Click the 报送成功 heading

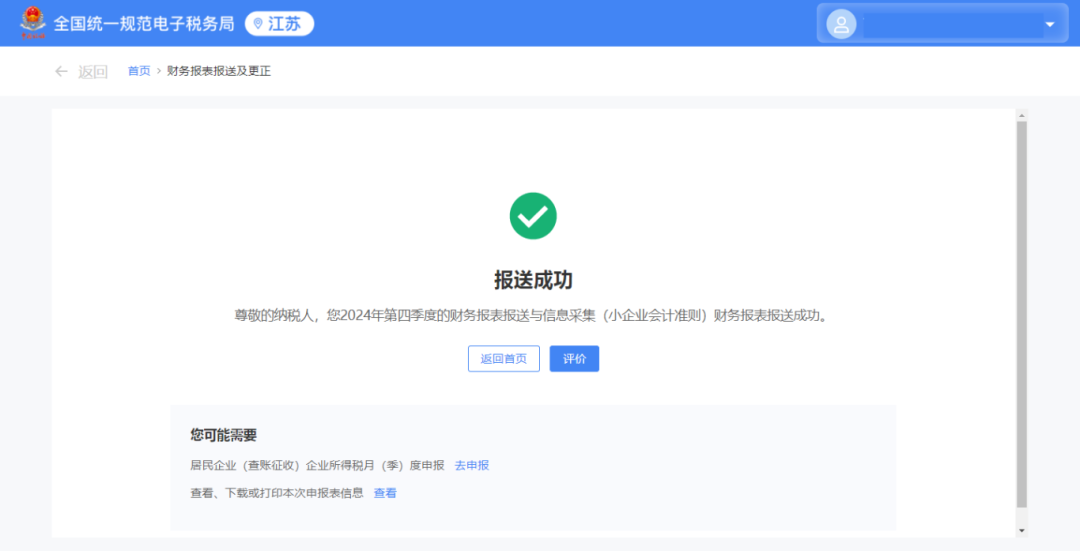coord(533,280)
